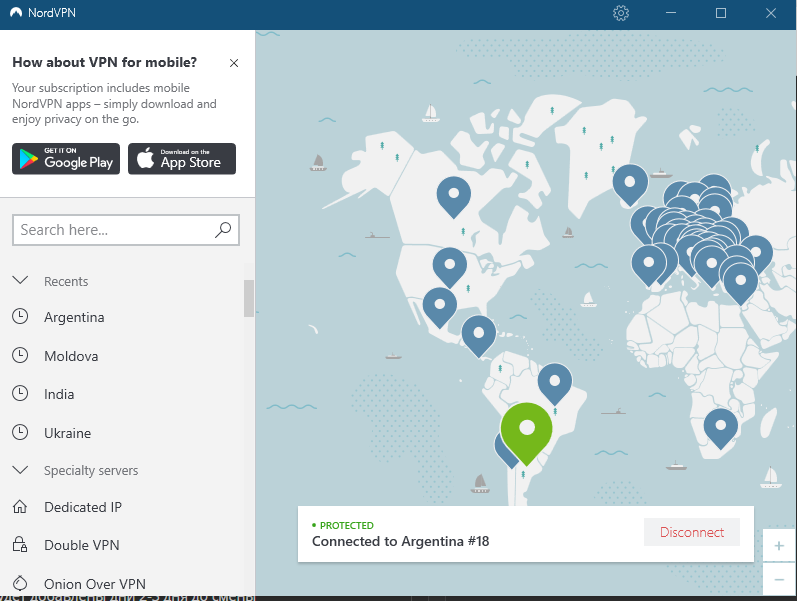Click the clock icon beside Argentina

tap(20, 316)
